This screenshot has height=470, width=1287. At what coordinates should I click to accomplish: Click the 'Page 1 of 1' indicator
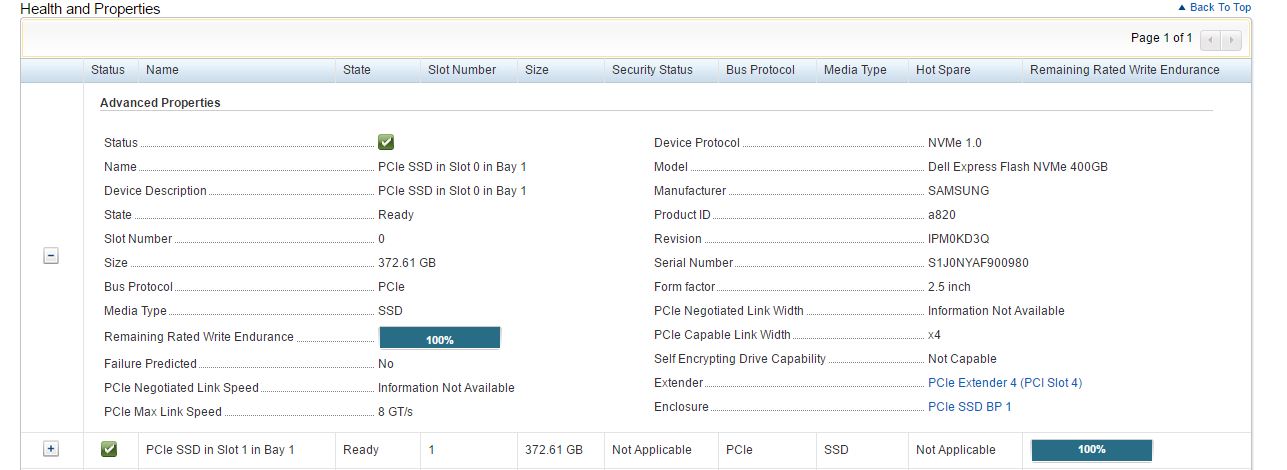coord(1161,38)
